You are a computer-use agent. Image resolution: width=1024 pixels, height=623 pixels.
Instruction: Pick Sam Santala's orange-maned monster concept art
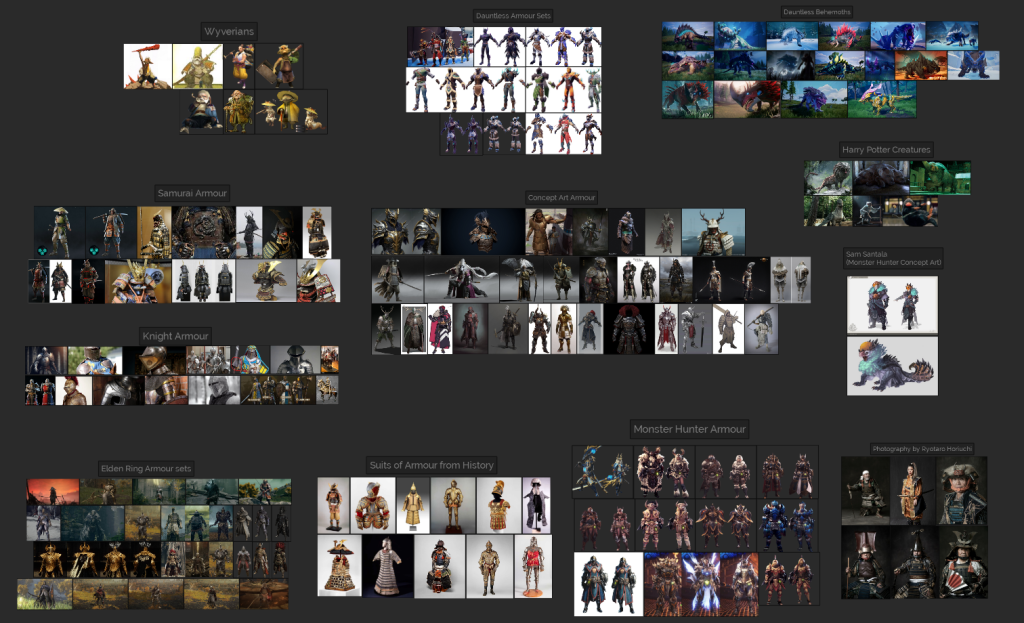[892, 366]
